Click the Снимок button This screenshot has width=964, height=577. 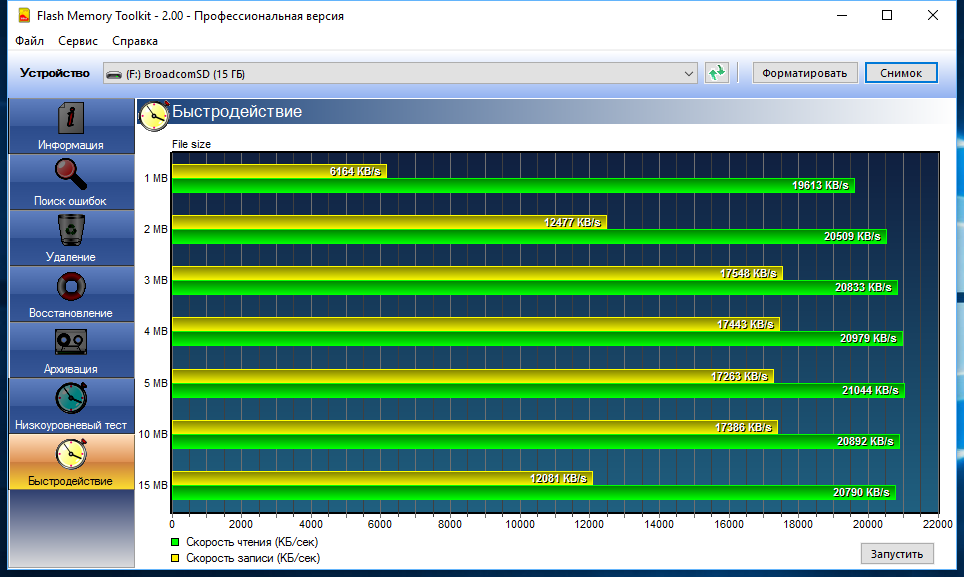(x=901, y=73)
